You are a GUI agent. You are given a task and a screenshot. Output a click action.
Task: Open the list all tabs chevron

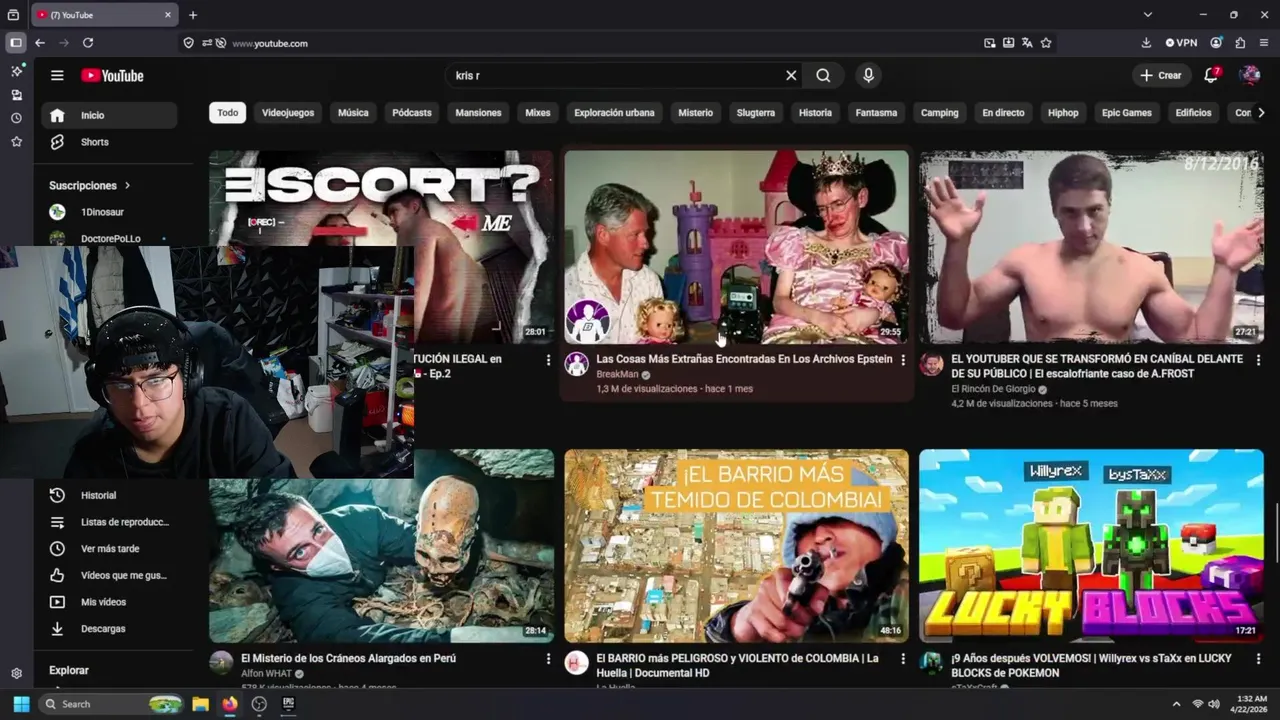[x=1148, y=15]
